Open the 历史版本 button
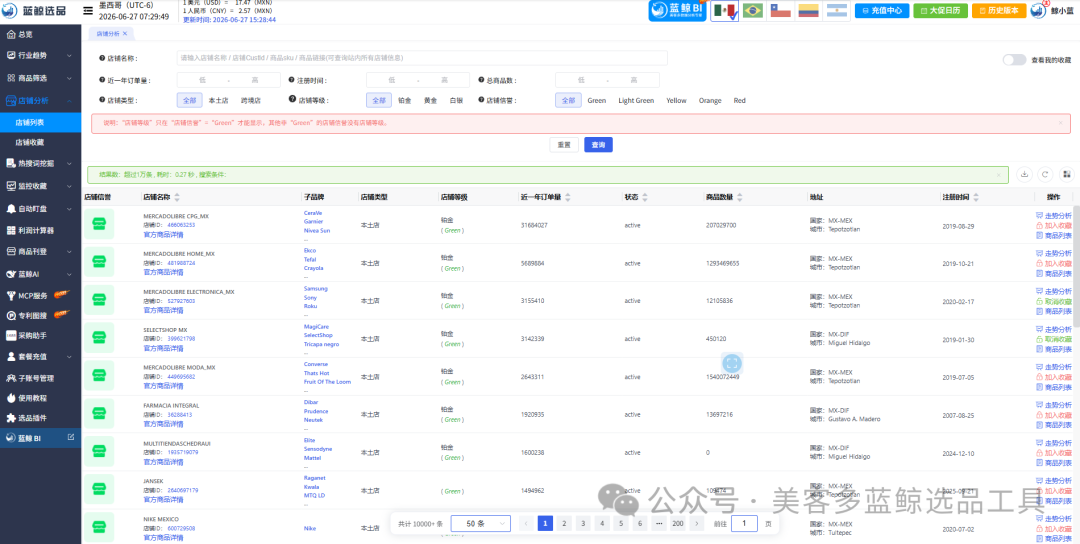1080x544 pixels. [x=999, y=11]
